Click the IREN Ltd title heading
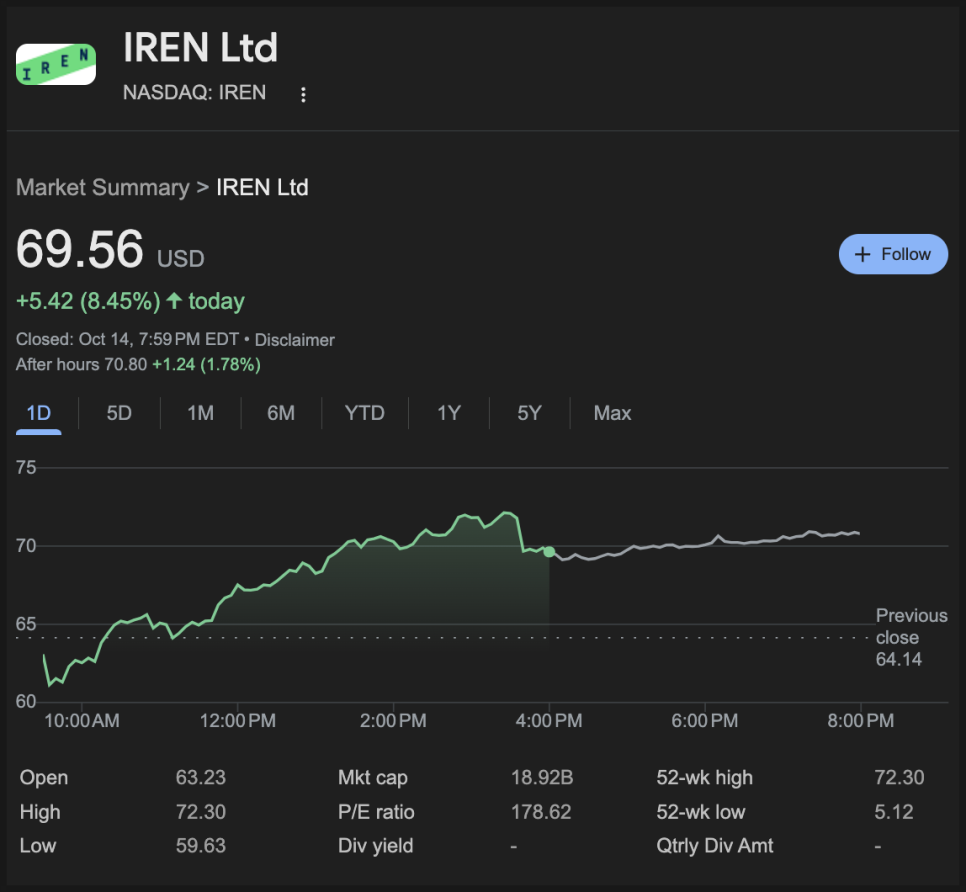 (x=200, y=48)
